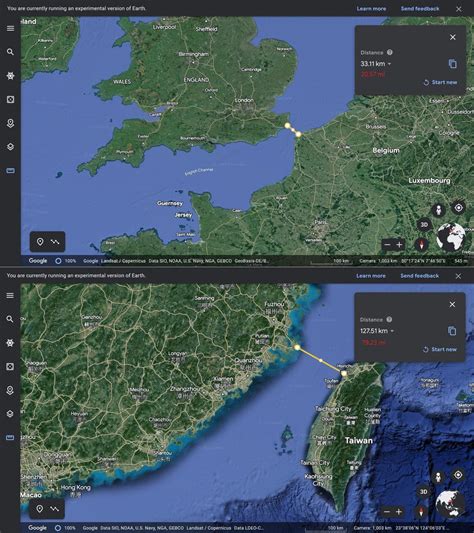The width and height of the screenshot is (474, 533).
Task: Click the measurement endpoint on the Fujian coast
Action: pos(297,347)
